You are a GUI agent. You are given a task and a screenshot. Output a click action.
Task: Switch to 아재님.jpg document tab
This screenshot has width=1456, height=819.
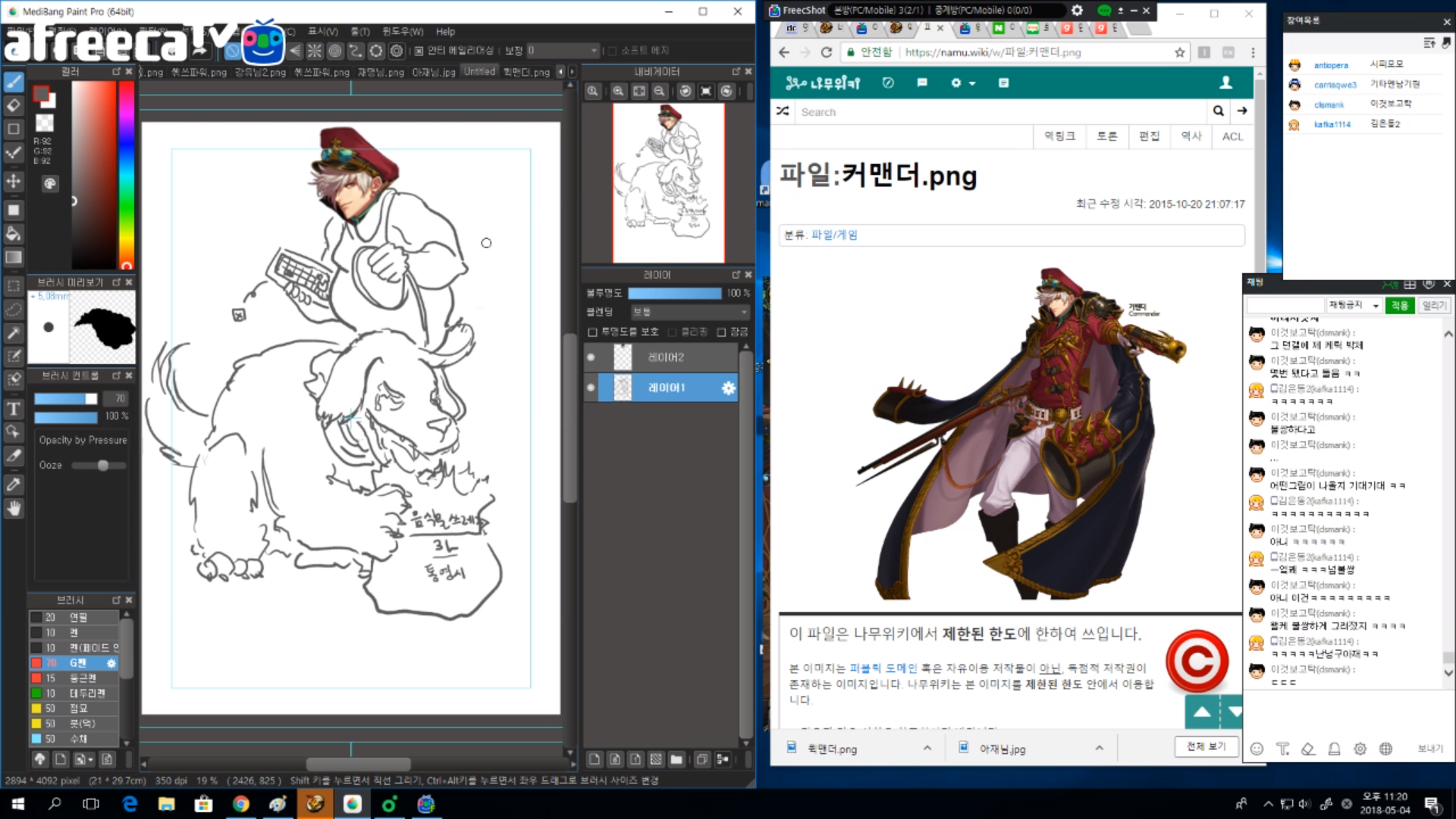433,72
